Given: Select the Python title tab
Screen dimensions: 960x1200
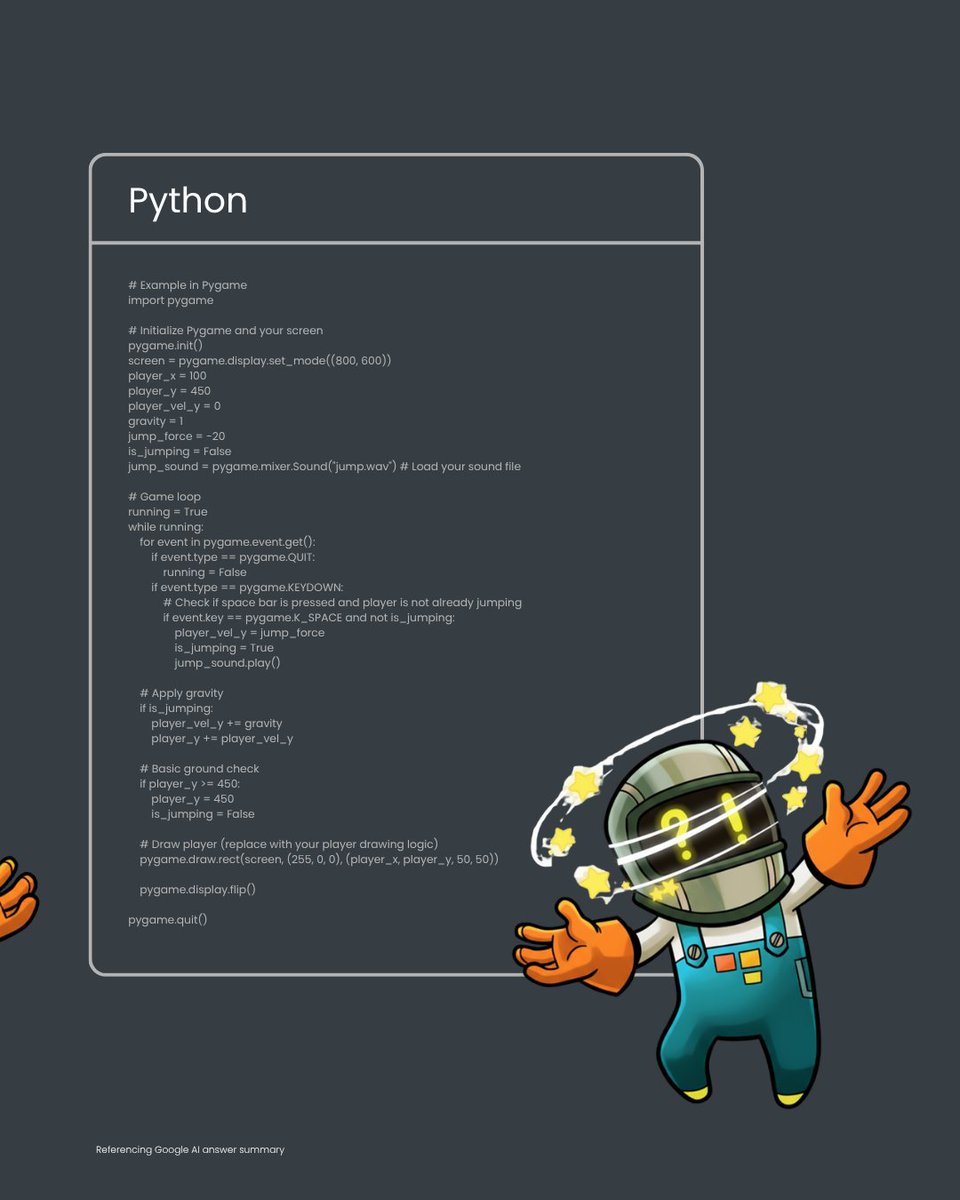Looking at the screenshot, I should (188, 201).
